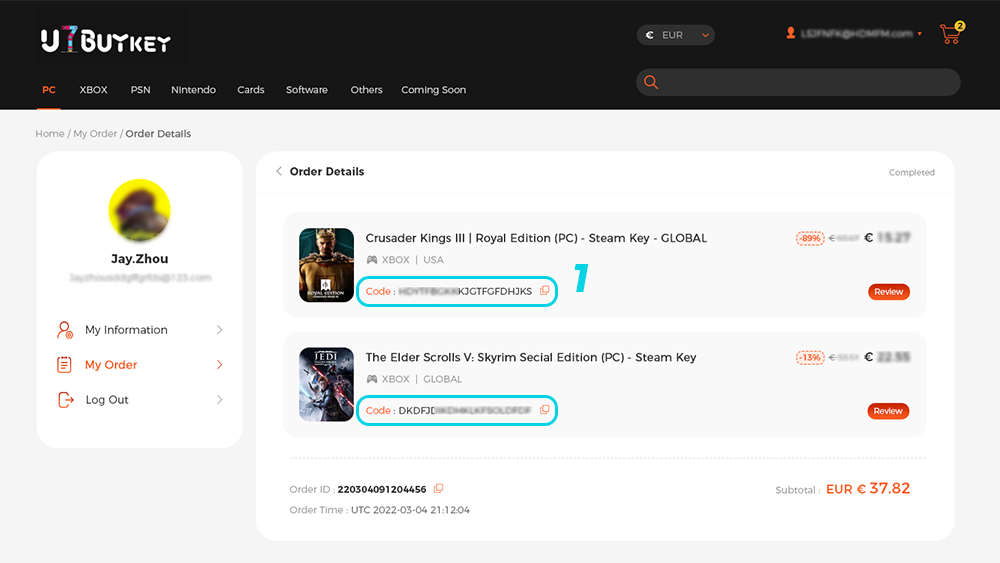Click the Log Out door icon
This screenshot has height=563, width=1000.
(x=66, y=400)
